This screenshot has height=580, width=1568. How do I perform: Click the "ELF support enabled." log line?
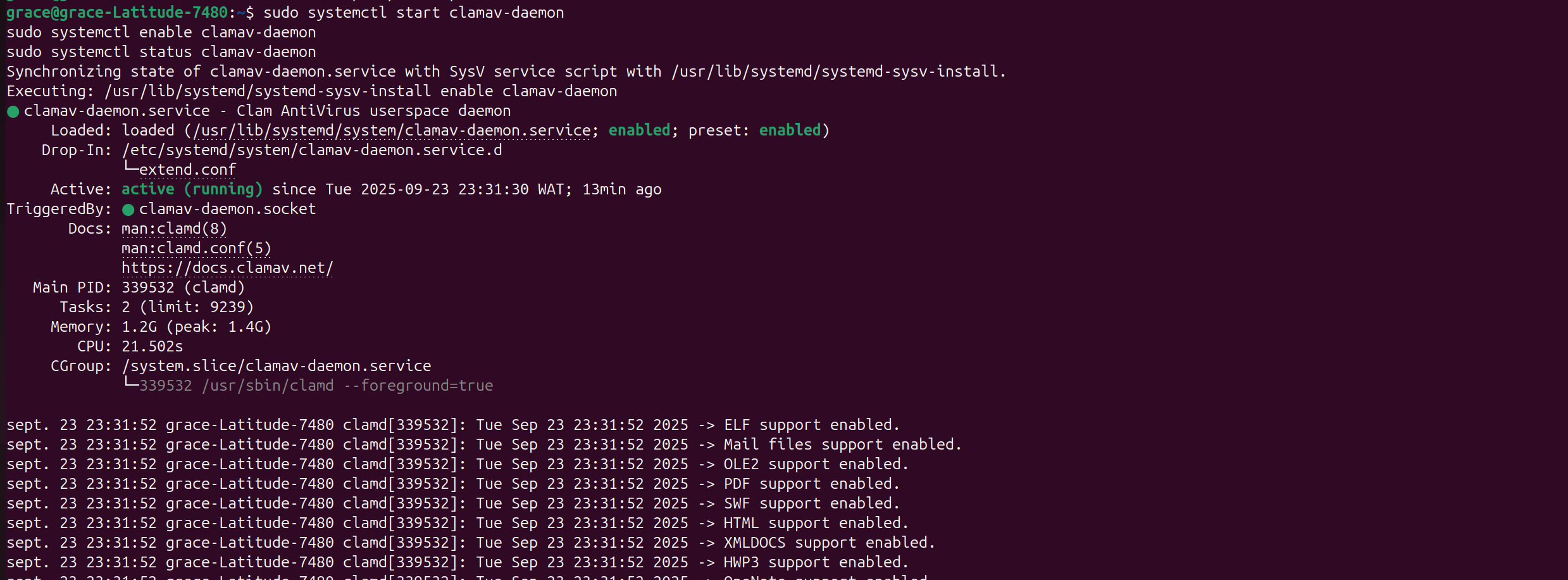pyautogui.click(x=812, y=425)
